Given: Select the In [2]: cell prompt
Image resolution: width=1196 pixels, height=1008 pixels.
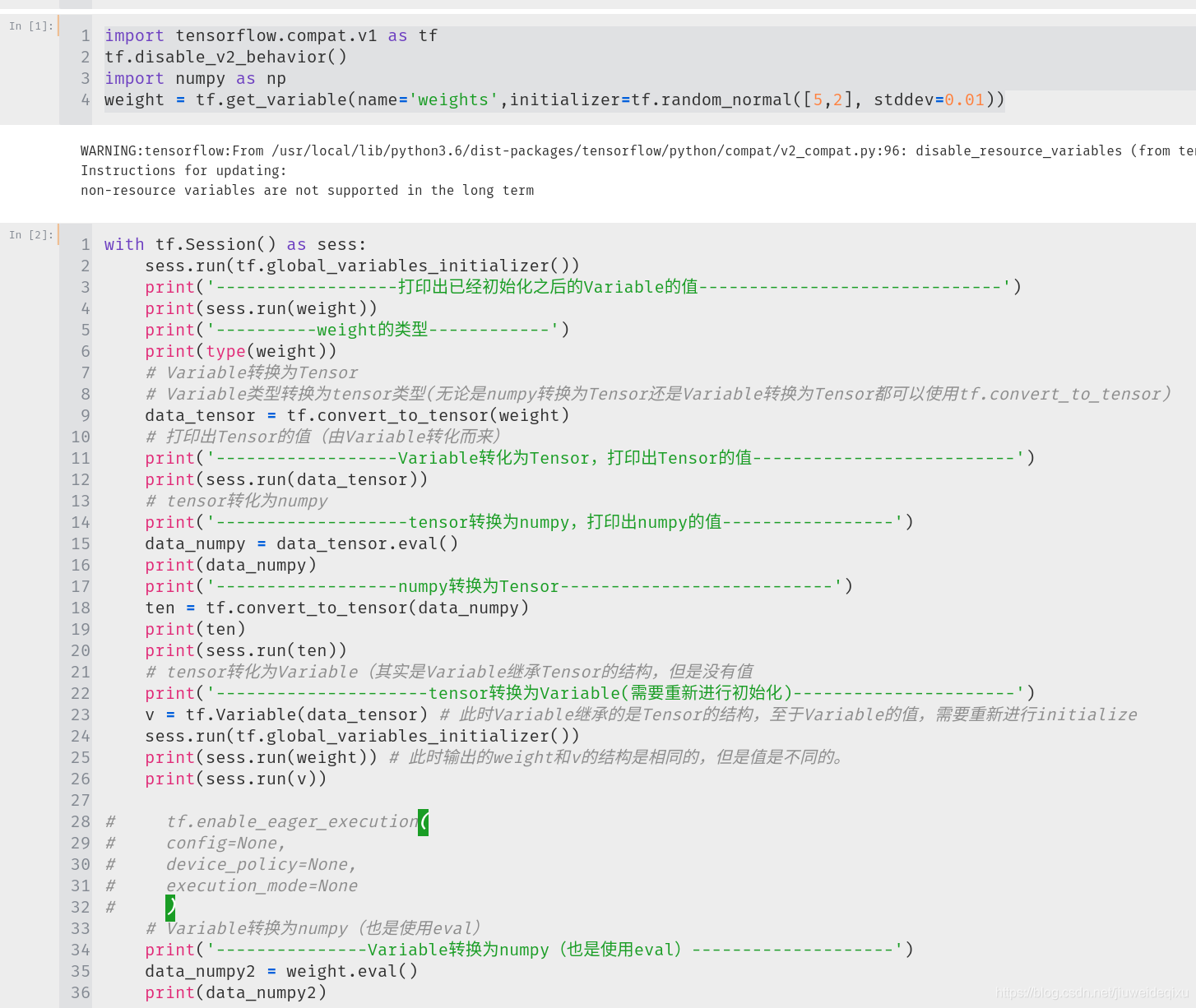Looking at the screenshot, I should point(30,234).
